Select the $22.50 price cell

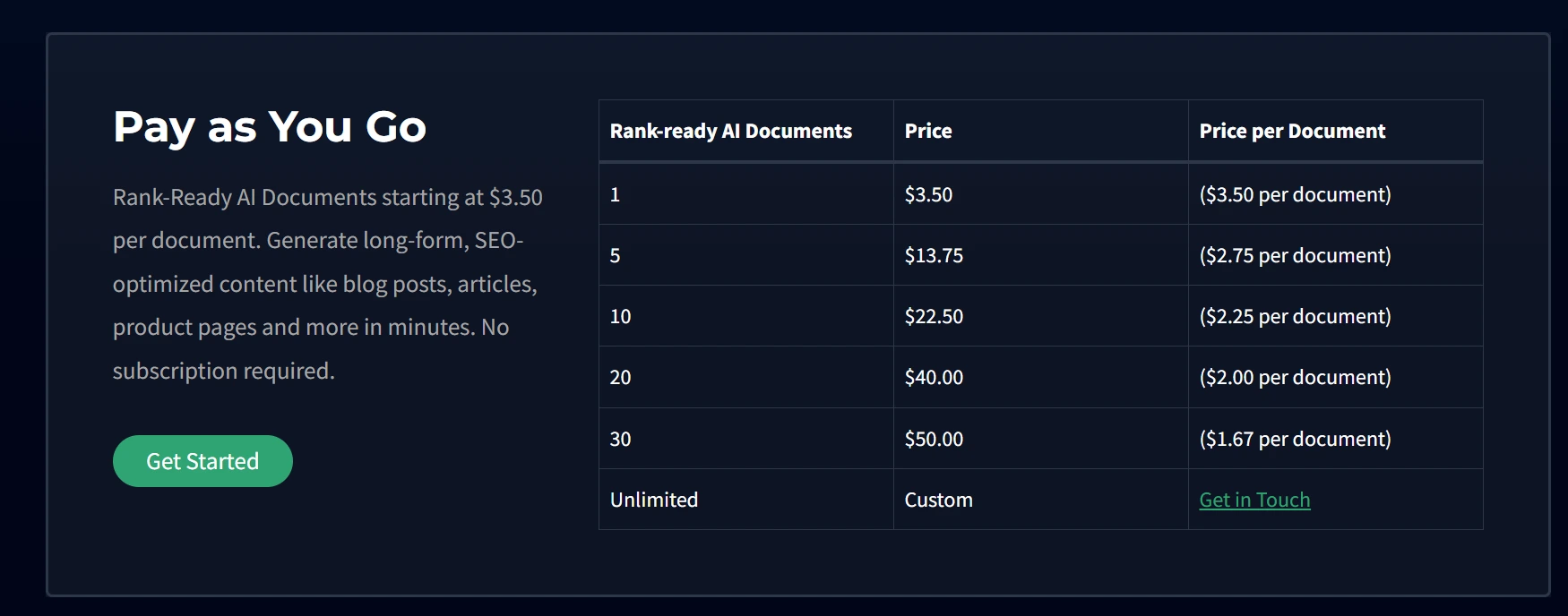click(1041, 316)
